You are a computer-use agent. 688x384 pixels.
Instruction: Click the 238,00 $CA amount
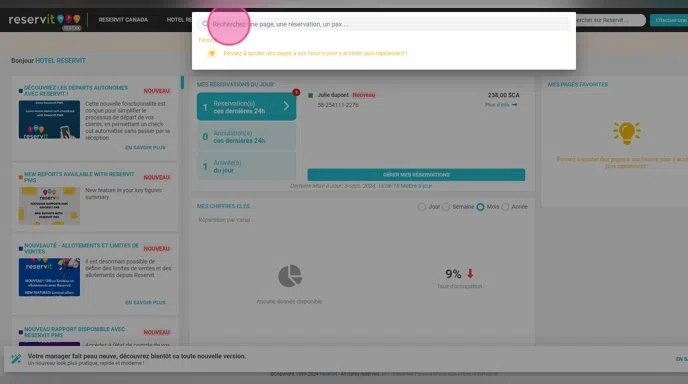point(503,95)
